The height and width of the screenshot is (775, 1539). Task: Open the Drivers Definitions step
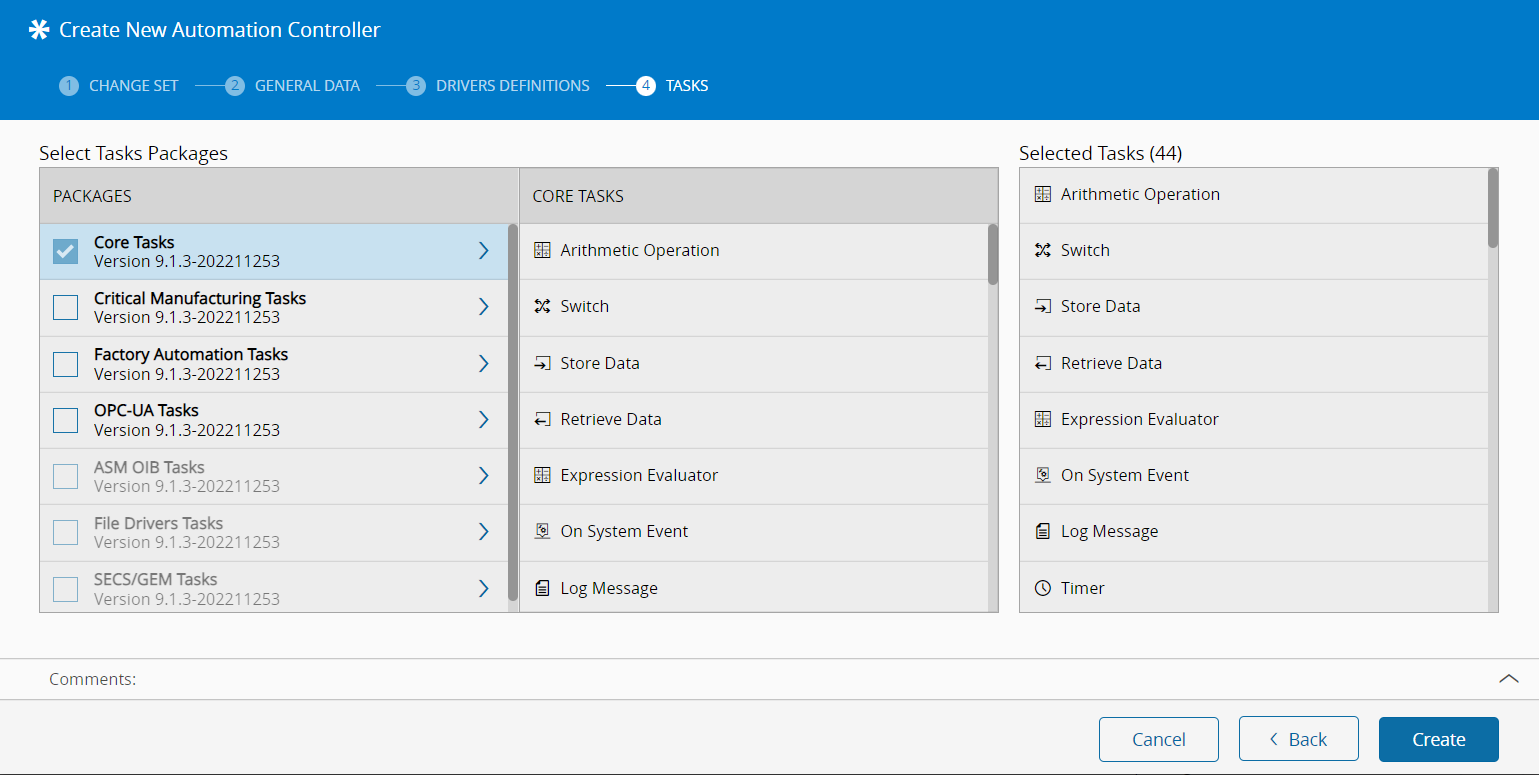coord(512,86)
